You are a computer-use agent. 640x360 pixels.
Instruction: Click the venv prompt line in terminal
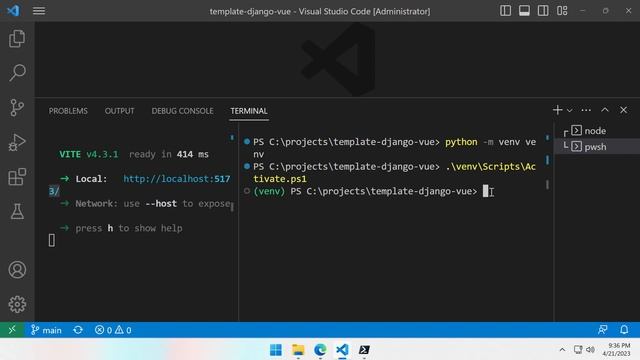365,191
